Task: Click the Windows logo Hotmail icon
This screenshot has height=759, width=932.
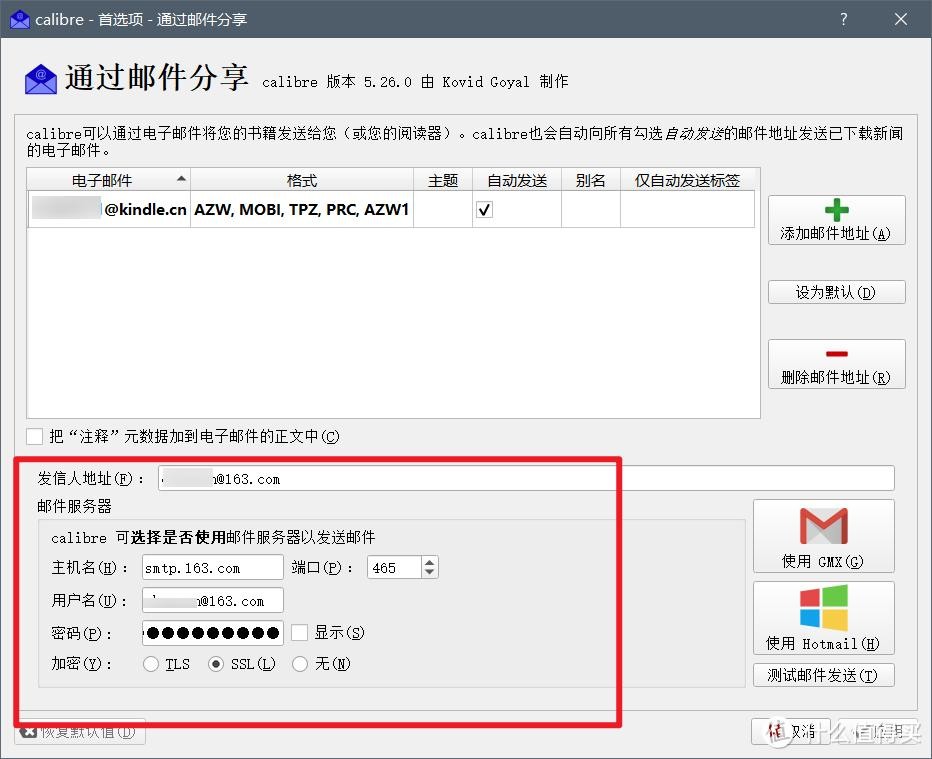Action: pos(823,608)
